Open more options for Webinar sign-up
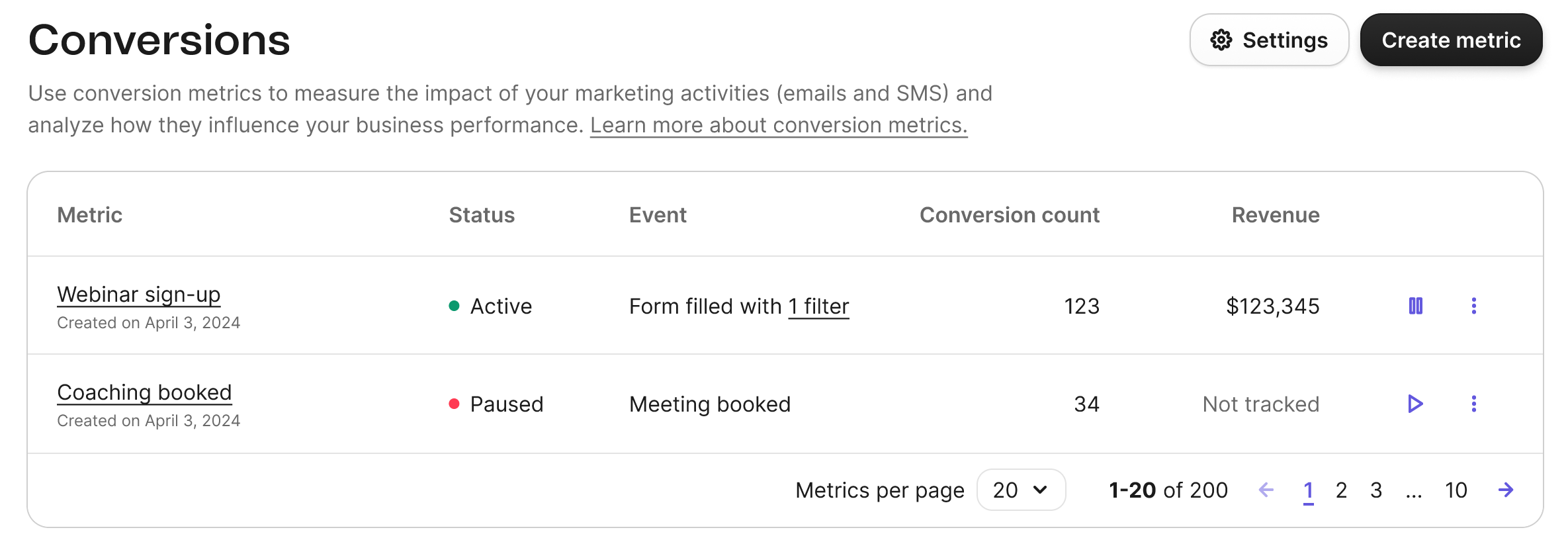The width and height of the screenshot is (1568, 540). (1474, 306)
